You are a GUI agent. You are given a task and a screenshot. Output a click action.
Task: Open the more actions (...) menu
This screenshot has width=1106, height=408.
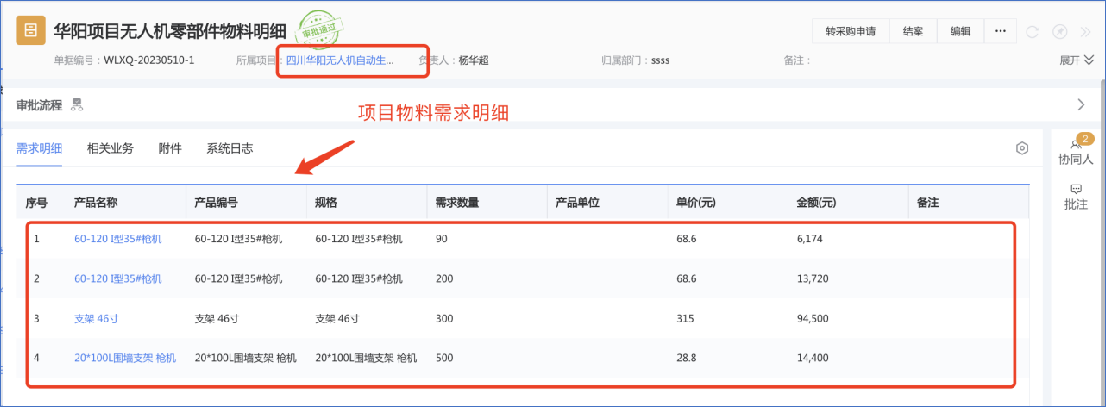click(1000, 31)
